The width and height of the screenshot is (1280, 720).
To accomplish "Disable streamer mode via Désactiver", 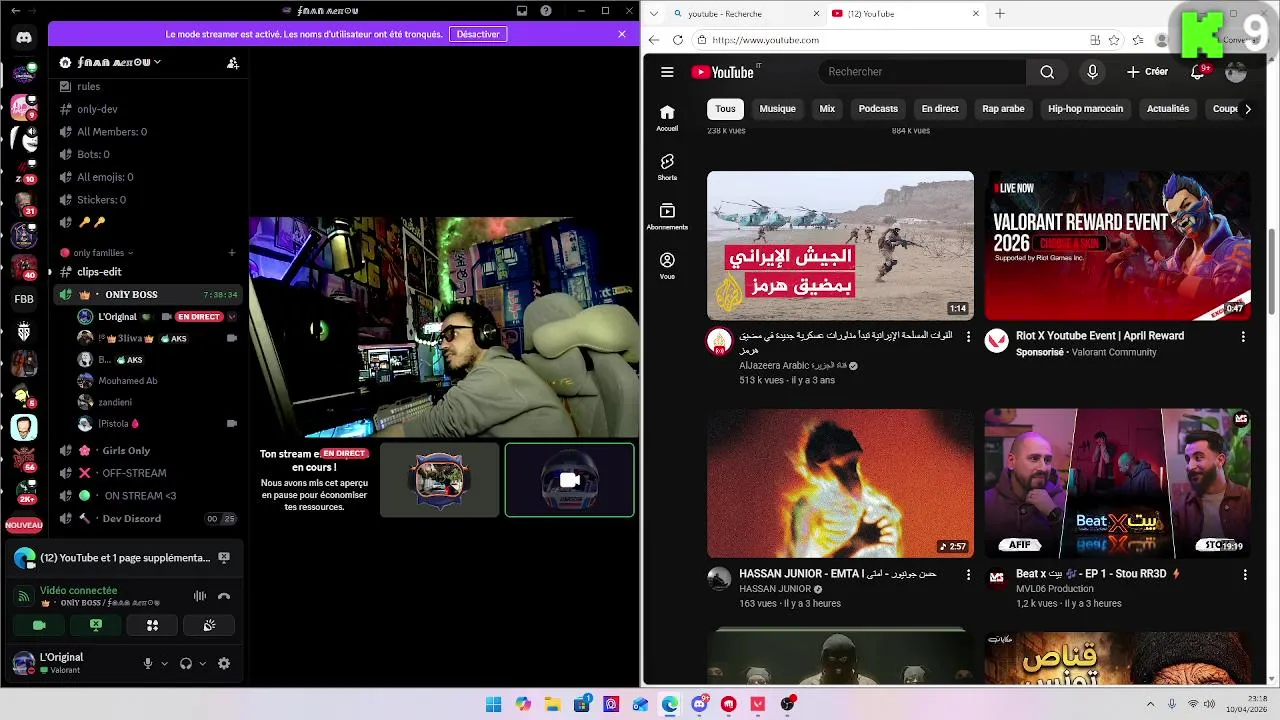I will (478, 34).
